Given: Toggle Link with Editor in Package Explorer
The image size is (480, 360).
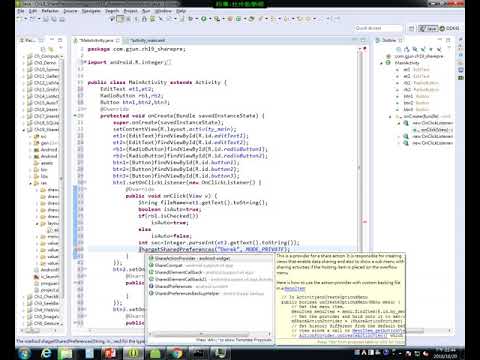Looking at the screenshot, I should click(51, 49).
